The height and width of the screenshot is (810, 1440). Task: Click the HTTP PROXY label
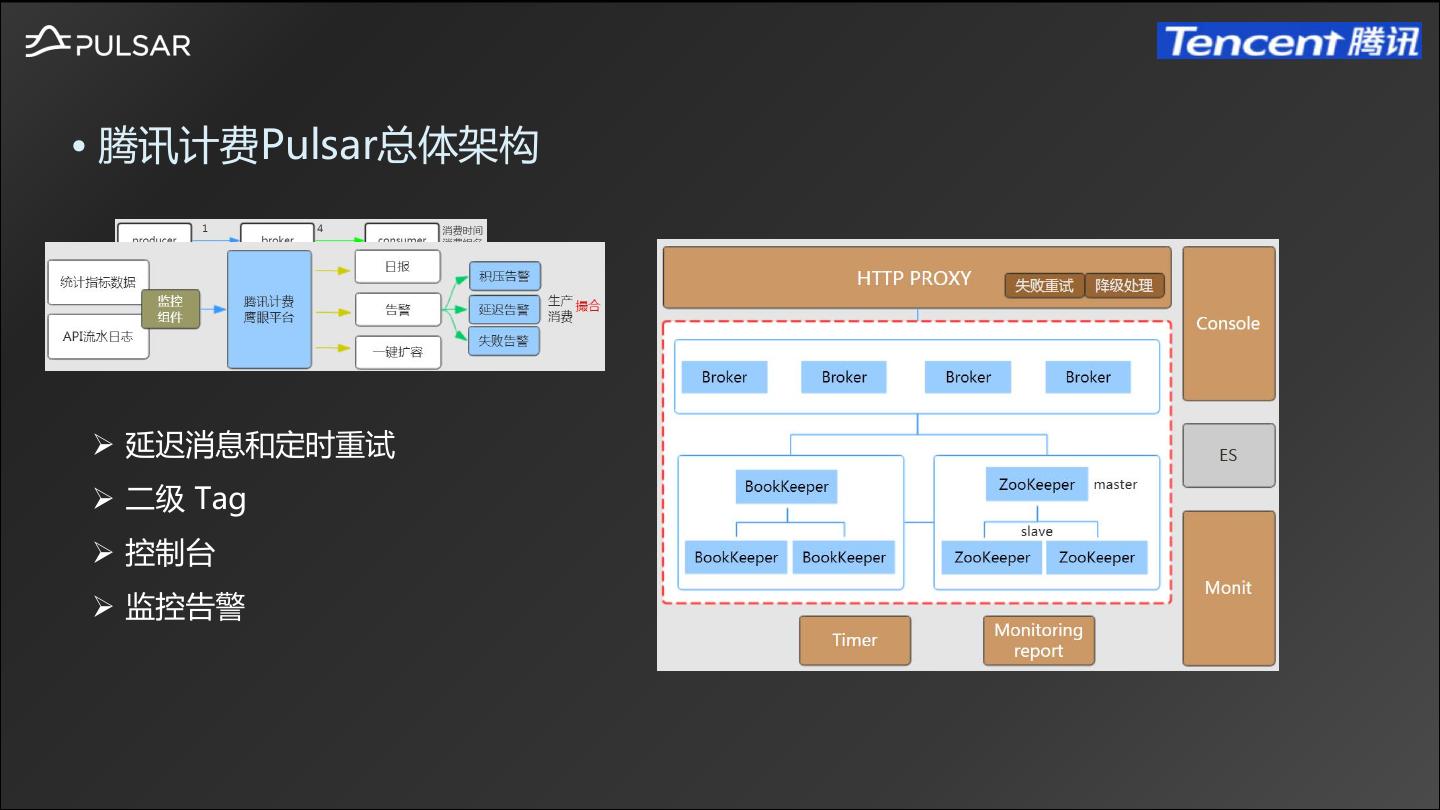[x=914, y=278]
